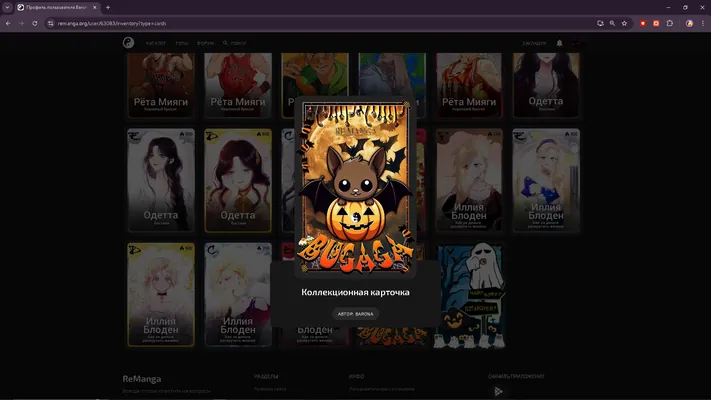Viewport: 711px width, 400px height.
Task: Select the Профиль пользователя browser tab
Action: (x=57, y=7)
